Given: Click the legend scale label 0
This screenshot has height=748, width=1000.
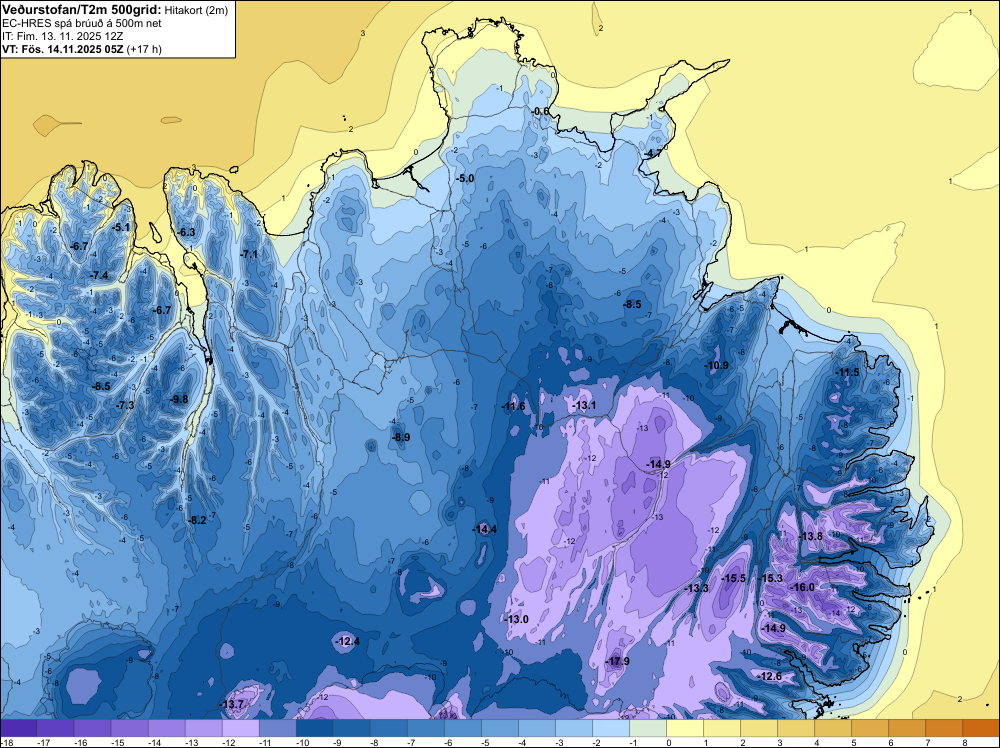Looking at the screenshot, I should (668, 742).
